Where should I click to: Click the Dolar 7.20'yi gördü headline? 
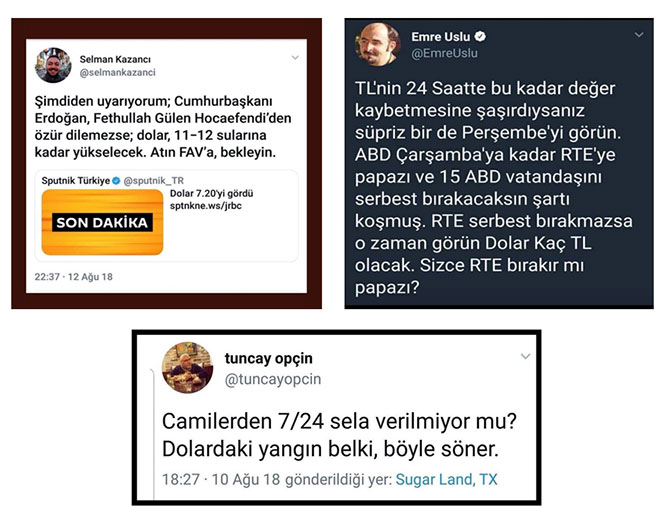pos(211,194)
